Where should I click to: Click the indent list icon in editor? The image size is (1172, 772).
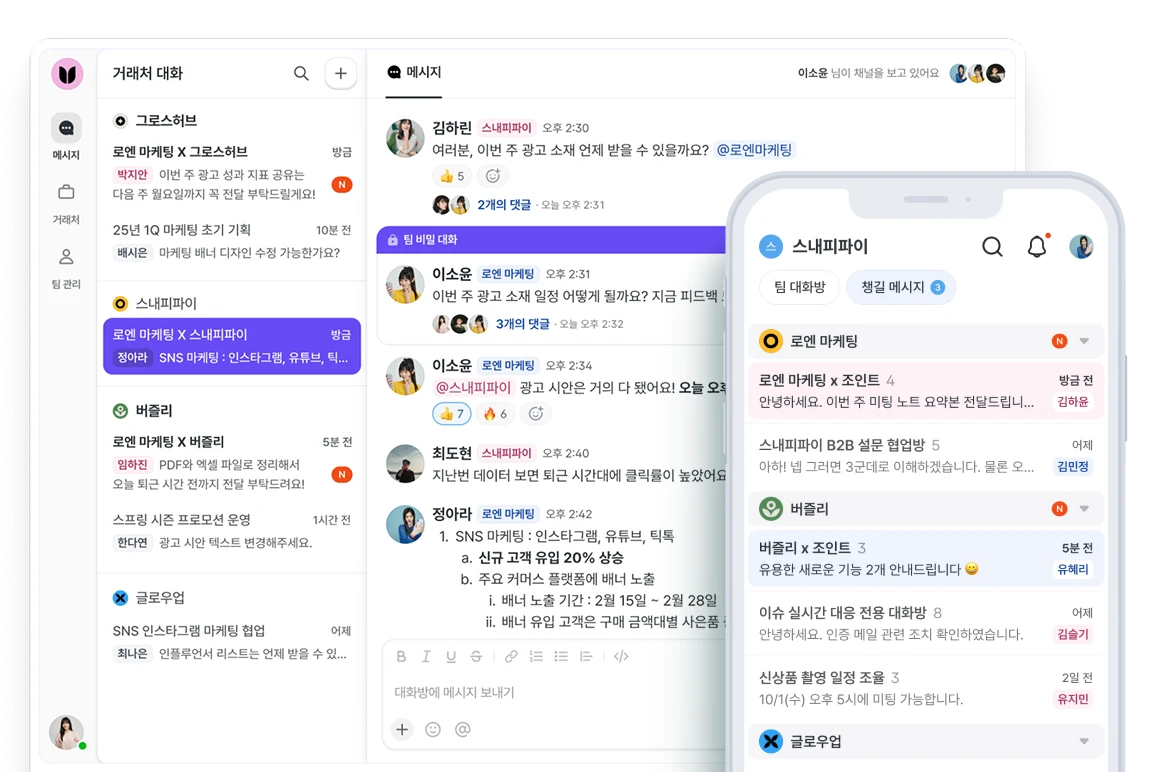pos(586,656)
